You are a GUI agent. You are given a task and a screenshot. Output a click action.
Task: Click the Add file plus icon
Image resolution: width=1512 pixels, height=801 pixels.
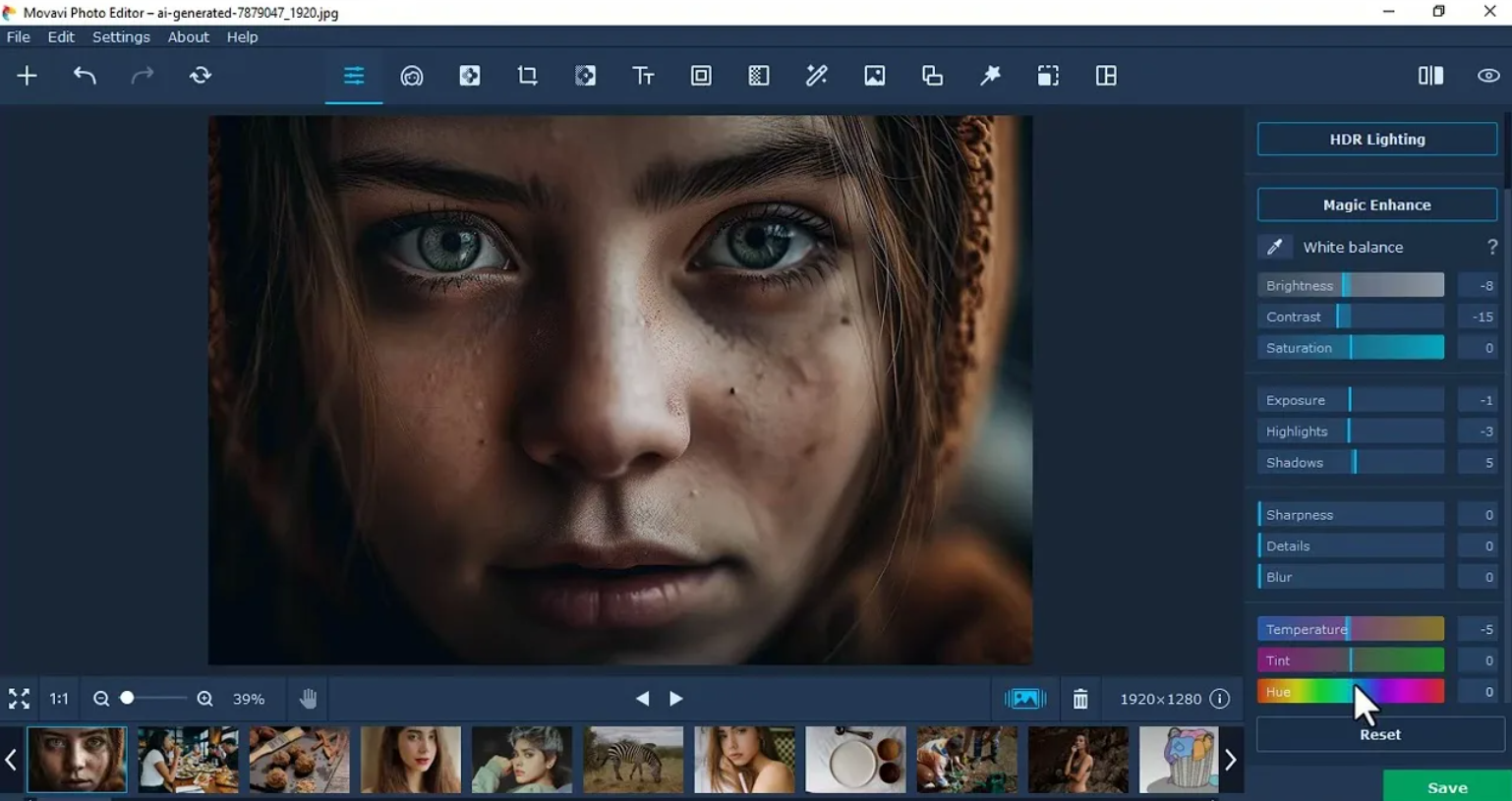27,76
